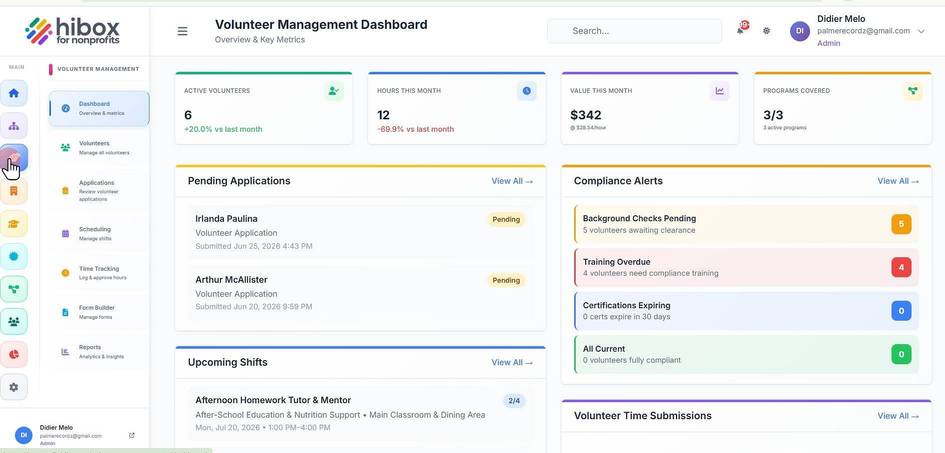
Task: Click the highlighted heart icon under the cursor
Action: (x=14, y=158)
